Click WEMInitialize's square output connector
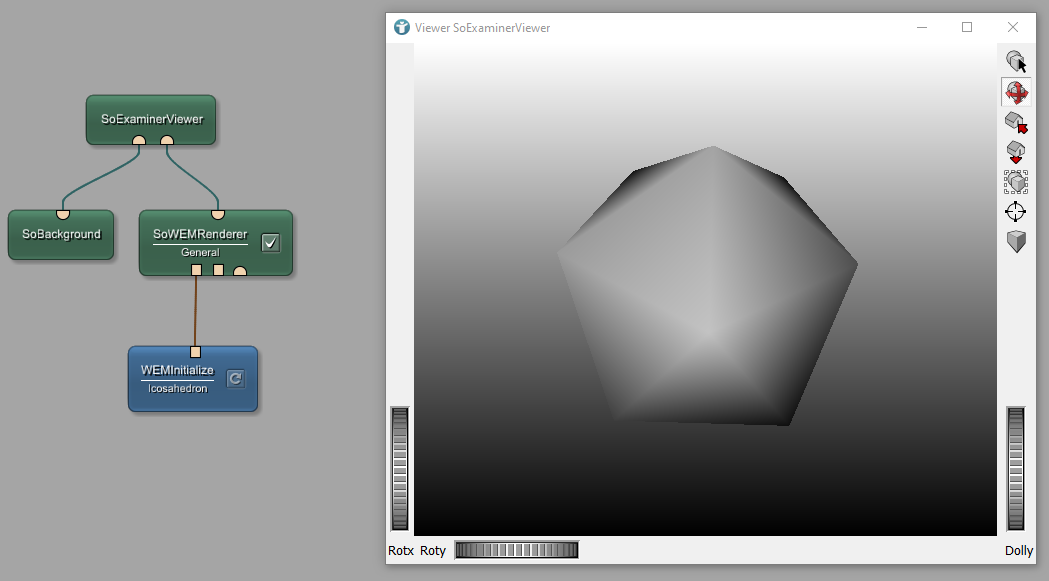The height and width of the screenshot is (581, 1049). 195,351
